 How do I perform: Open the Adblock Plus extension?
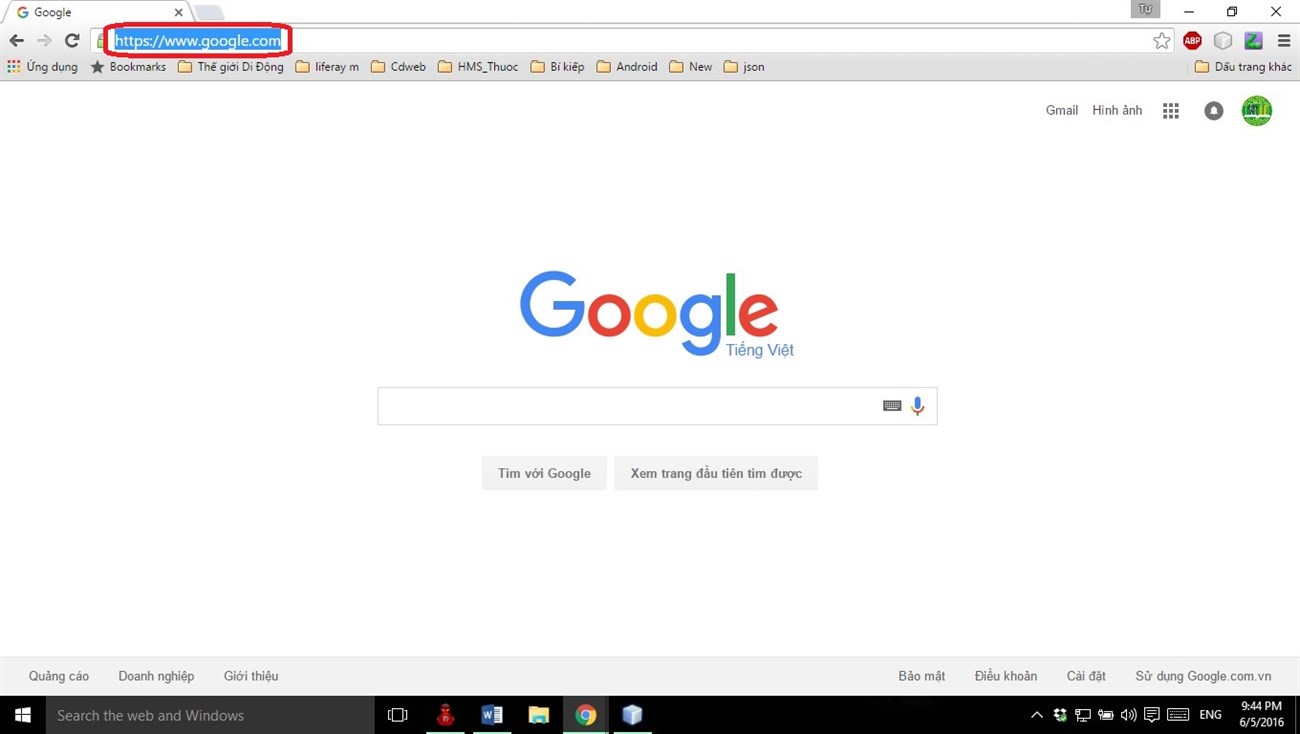pyautogui.click(x=1192, y=41)
